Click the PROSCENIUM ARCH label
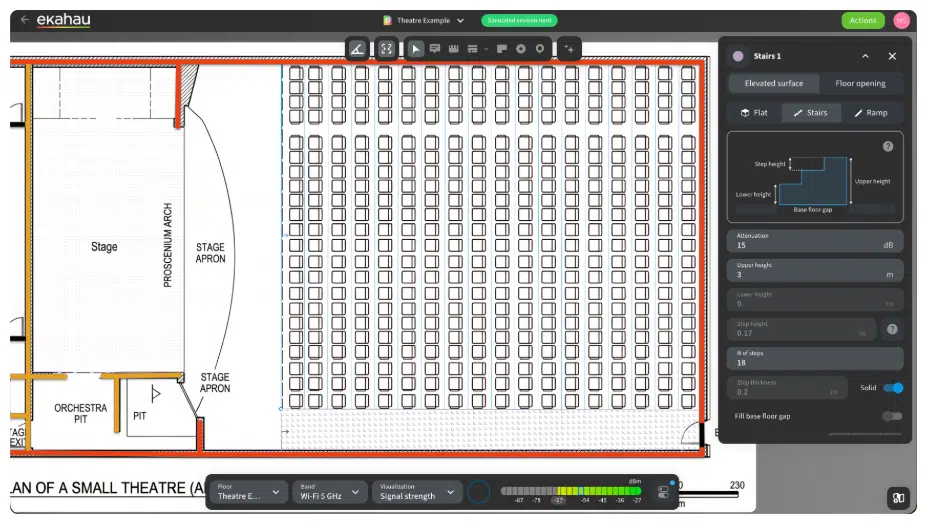Image resolution: width=925 pixels, height=521 pixels. (168, 245)
